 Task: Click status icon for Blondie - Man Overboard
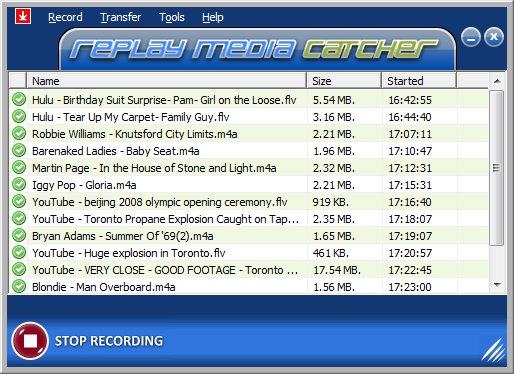(x=19, y=286)
